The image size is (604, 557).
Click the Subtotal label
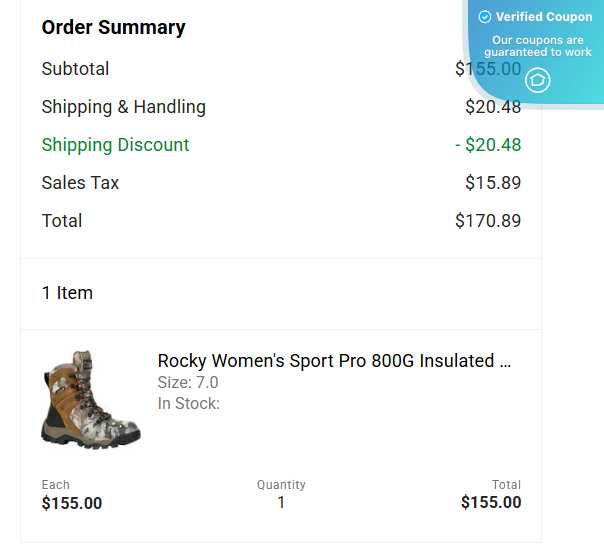(x=75, y=69)
